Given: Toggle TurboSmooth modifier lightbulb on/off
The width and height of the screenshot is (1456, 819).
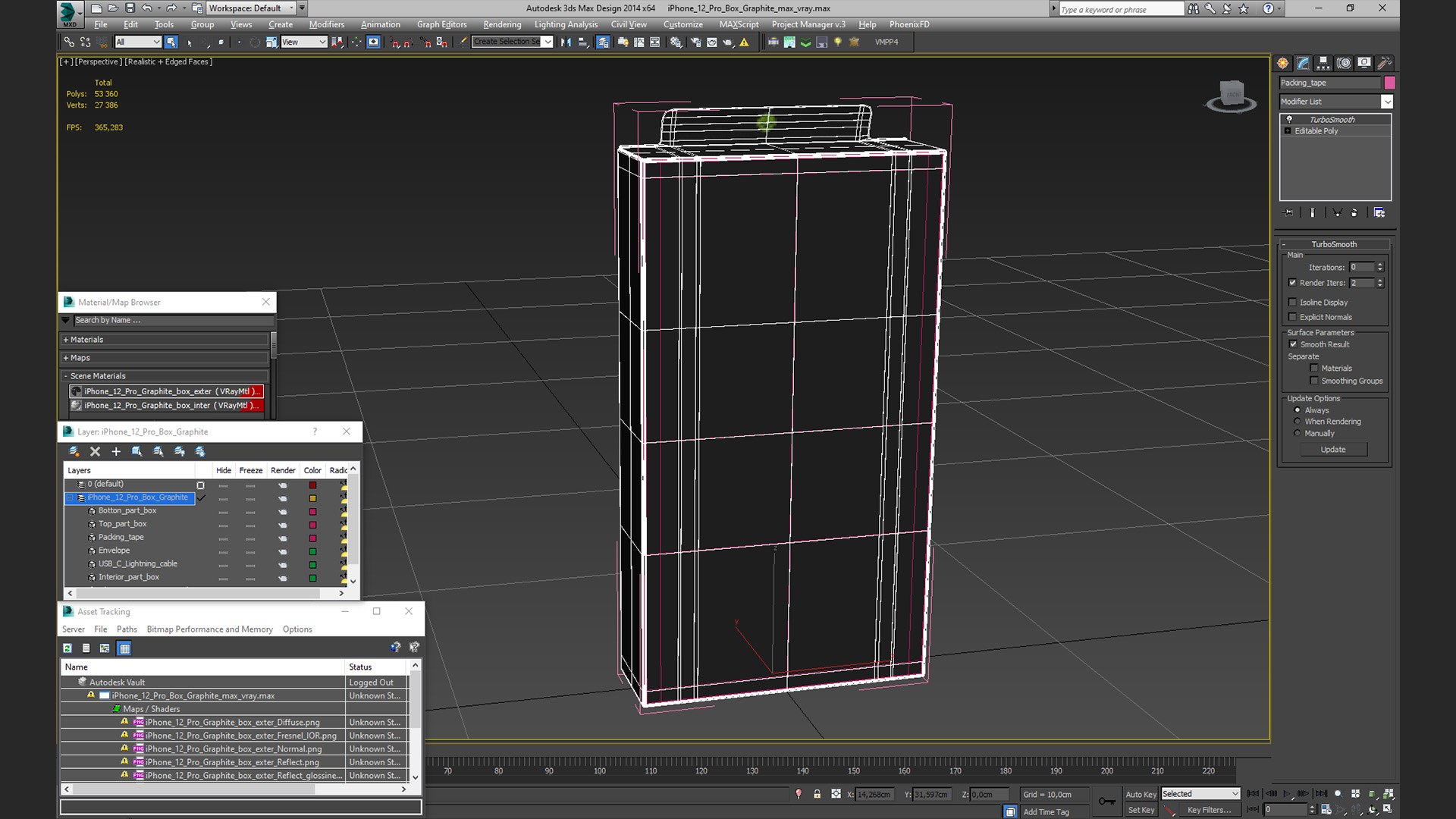Looking at the screenshot, I should click(x=1289, y=119).
